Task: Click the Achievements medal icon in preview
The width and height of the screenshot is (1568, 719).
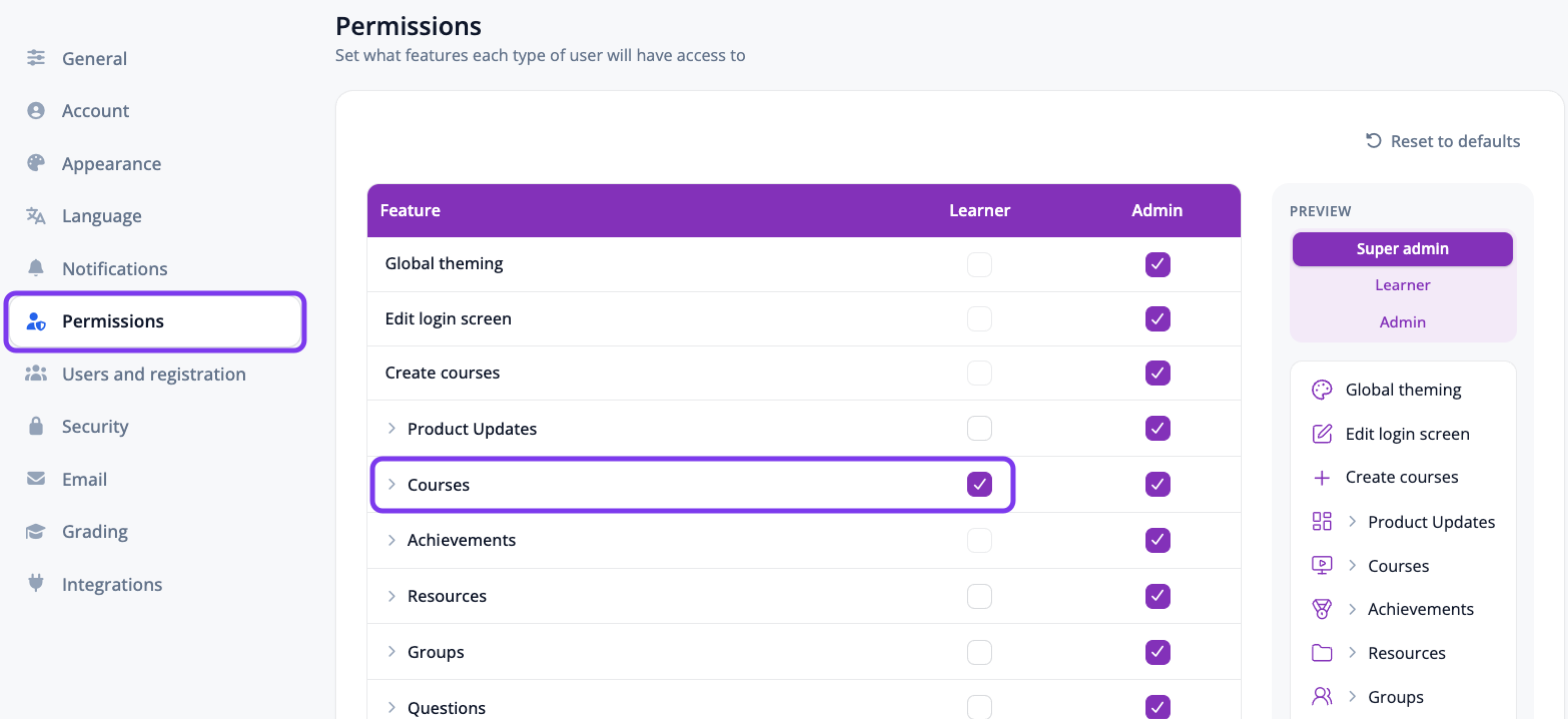Action: click(x=1322, y=609)
